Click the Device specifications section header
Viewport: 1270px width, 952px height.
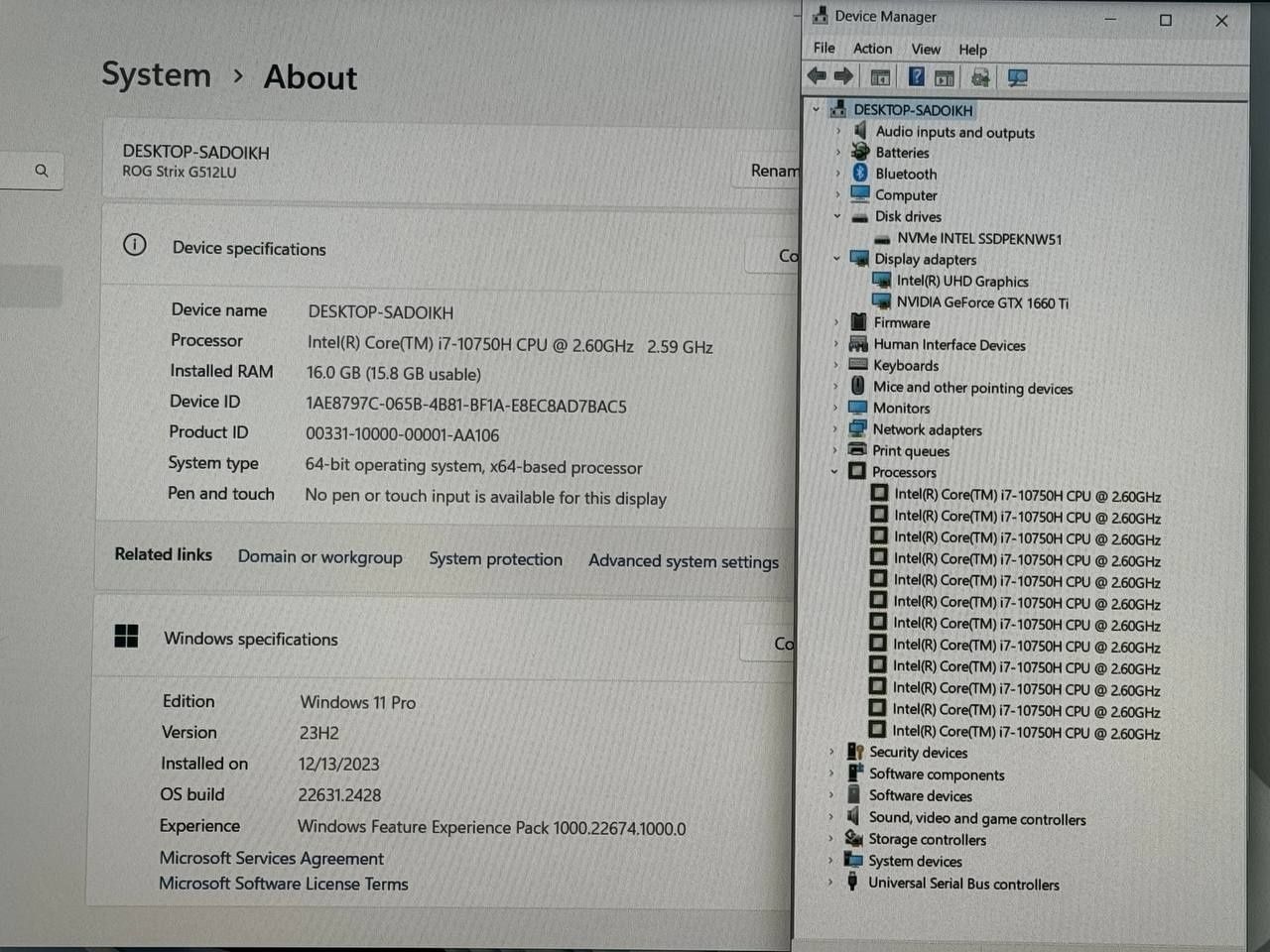pos(249,248)
